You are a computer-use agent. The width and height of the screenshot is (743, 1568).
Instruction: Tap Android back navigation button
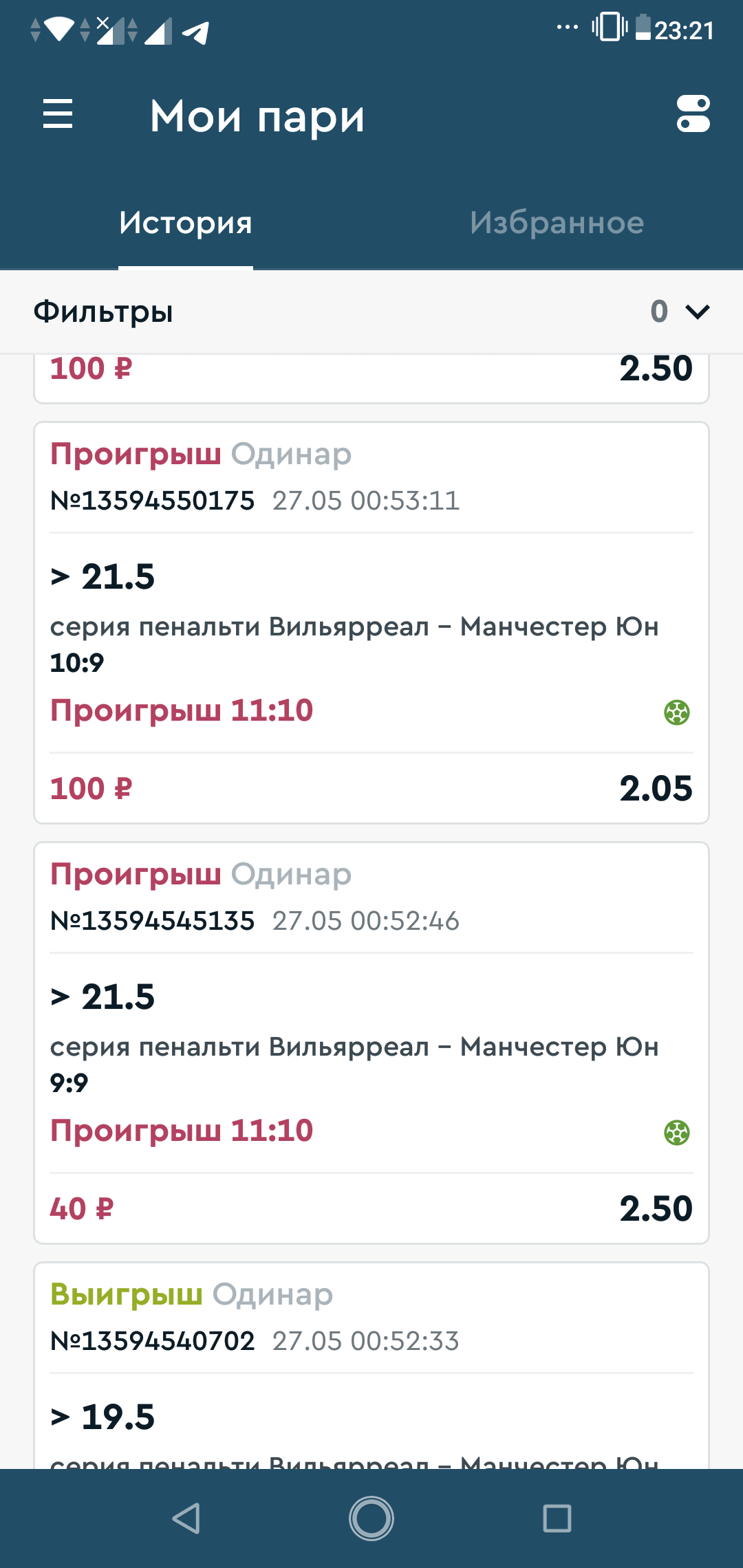coord(186,1518)
